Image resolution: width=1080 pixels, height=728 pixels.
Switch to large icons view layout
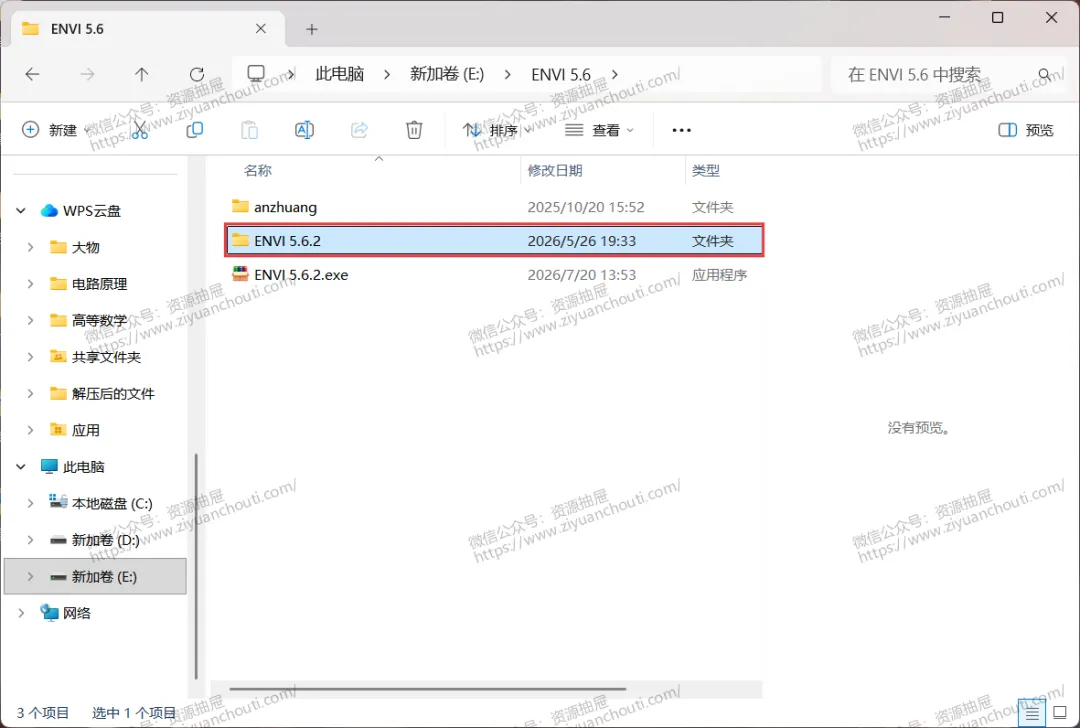coord(1060,714)
